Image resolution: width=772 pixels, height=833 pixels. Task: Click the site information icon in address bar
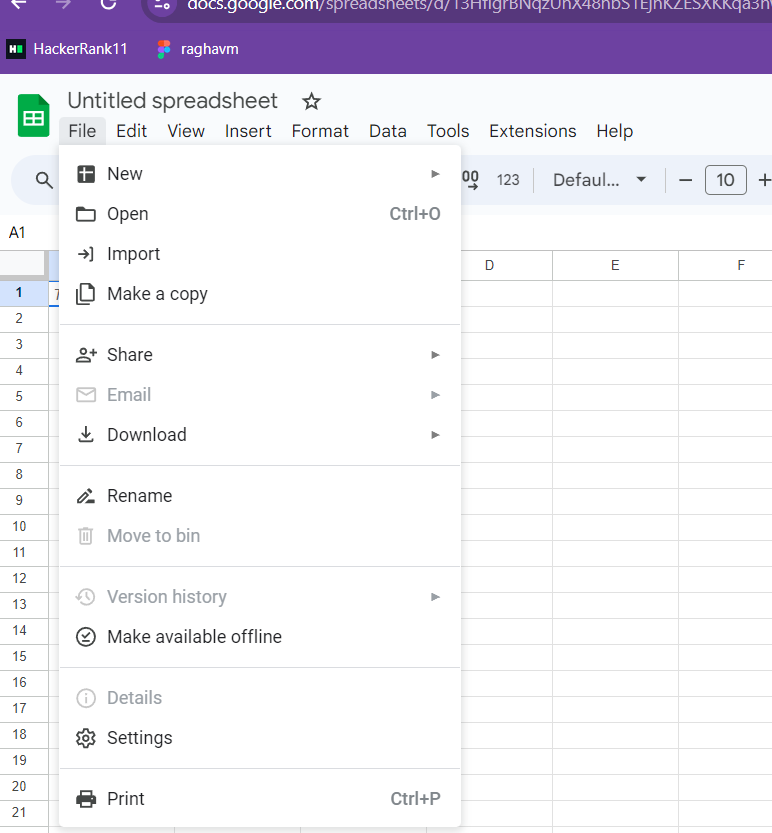point(163,5)
